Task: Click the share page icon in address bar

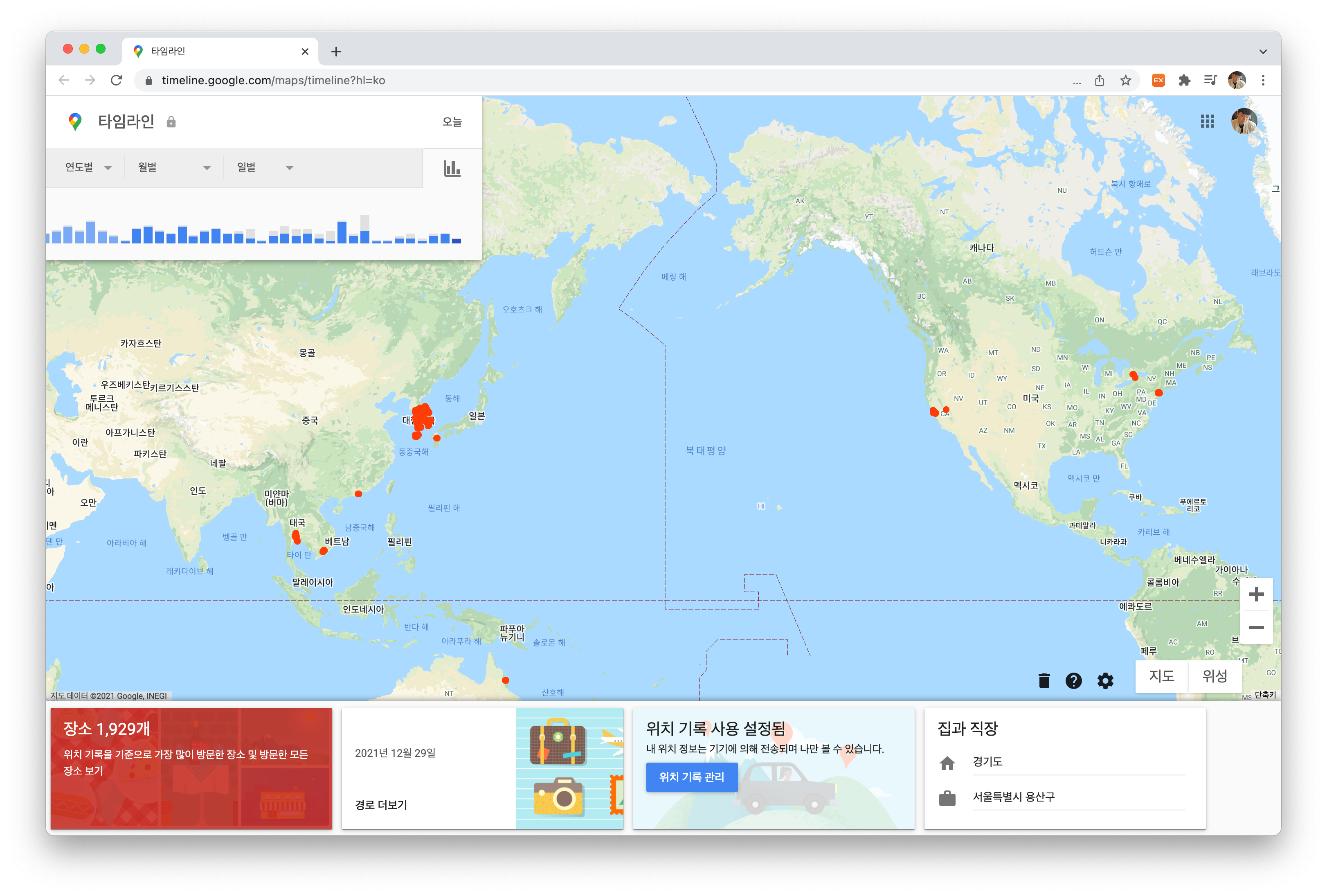Action: [x=1099, y=81]
